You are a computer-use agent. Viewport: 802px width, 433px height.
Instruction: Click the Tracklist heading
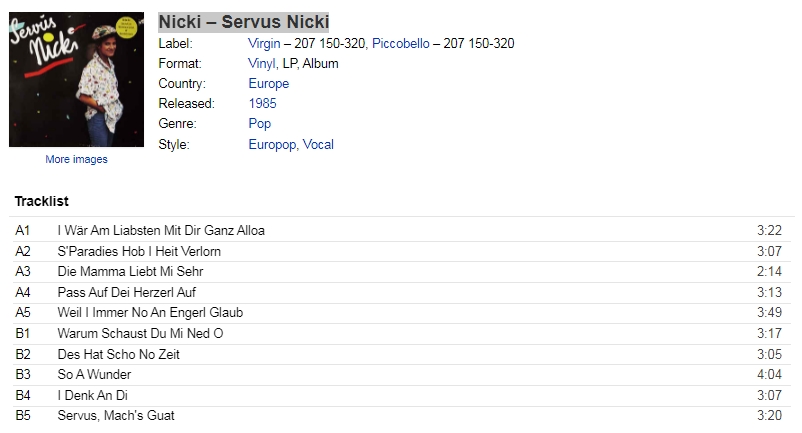41,201
